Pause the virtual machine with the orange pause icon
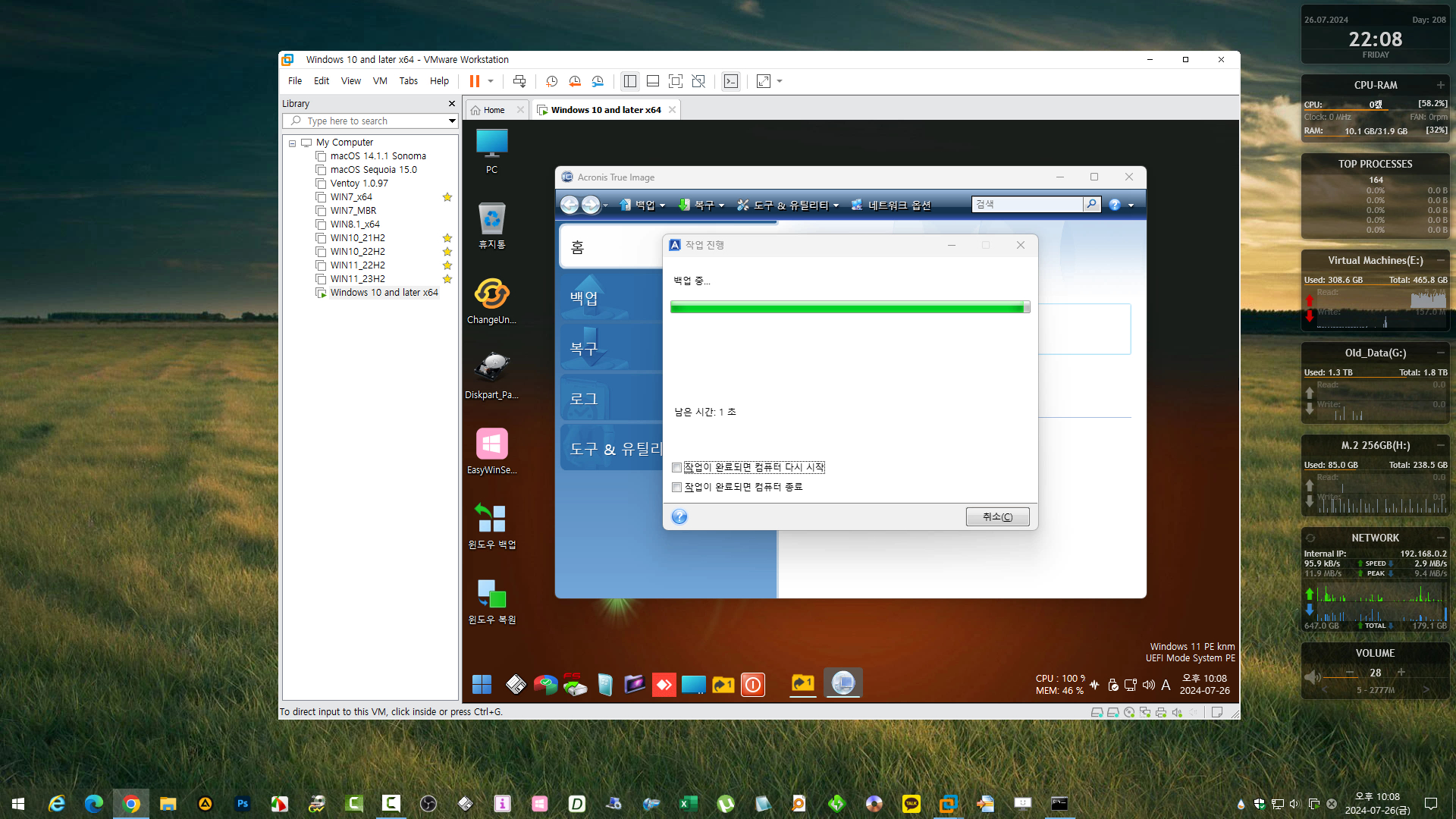The image size is (1456, 819). click(x=475, y=81)
